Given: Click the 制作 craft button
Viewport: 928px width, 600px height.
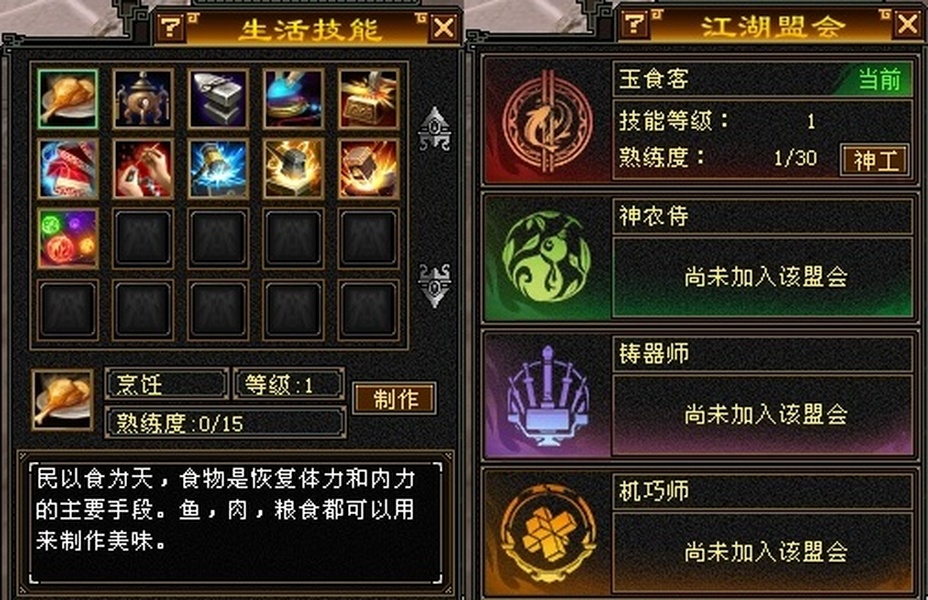Looking at the screenshot, I should tap(395, 398).
